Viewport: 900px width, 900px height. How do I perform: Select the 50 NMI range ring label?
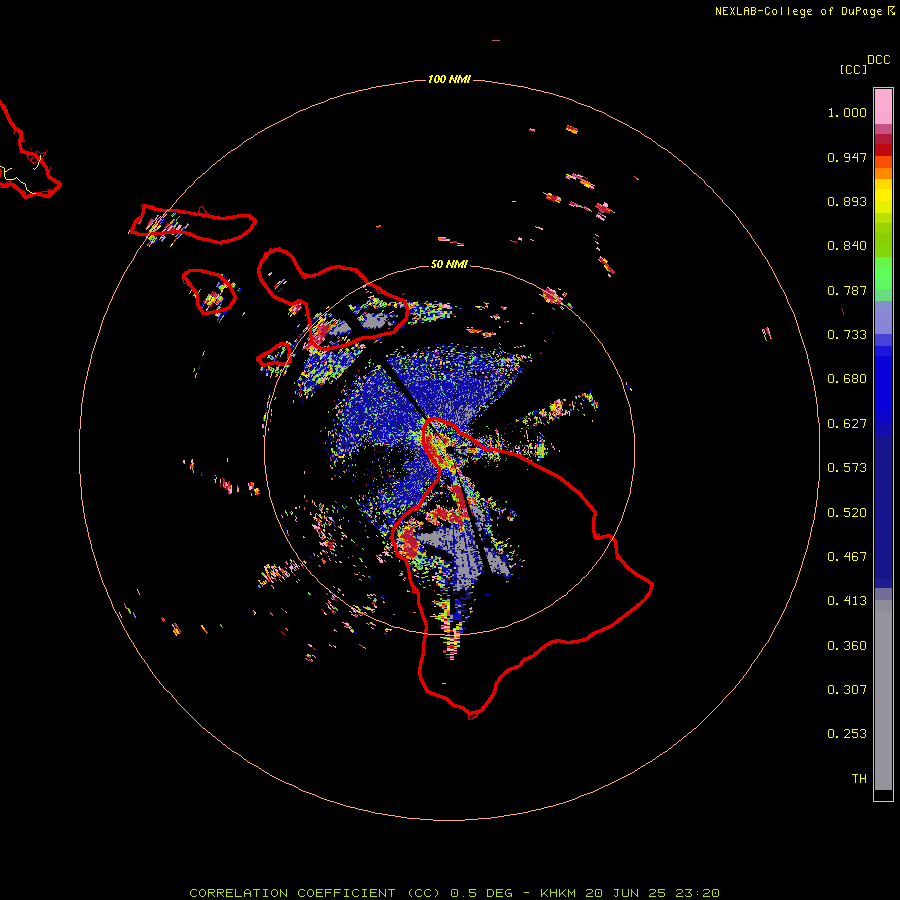pyautogui.click(x=449, y=264)
